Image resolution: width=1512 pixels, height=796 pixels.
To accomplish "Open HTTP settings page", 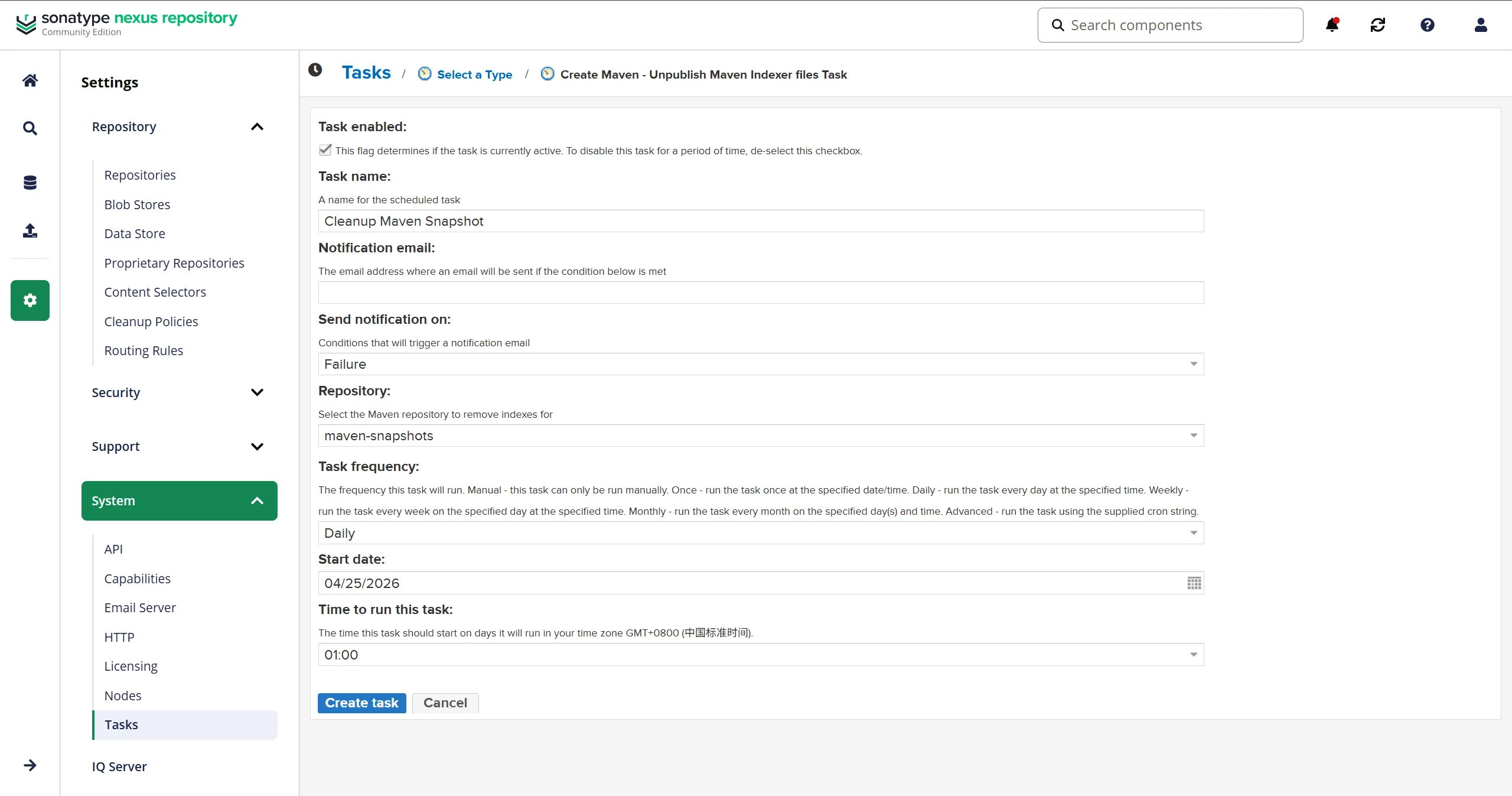I will coord(119,638).
